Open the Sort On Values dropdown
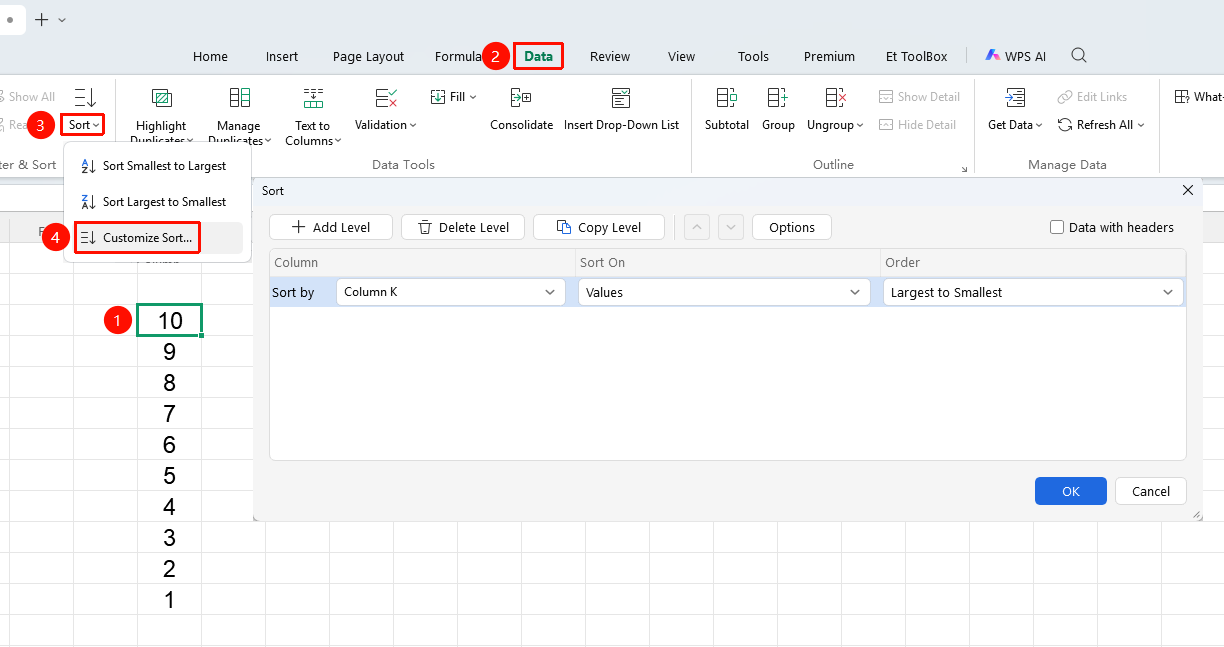The image size is (1224, 647). 724,292
